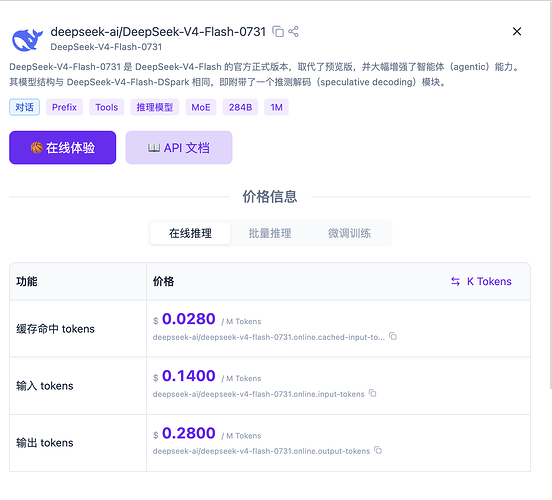Click the 0.0280 cached tokens price
This screenshot has height=500, width=552.
point(189,319)
